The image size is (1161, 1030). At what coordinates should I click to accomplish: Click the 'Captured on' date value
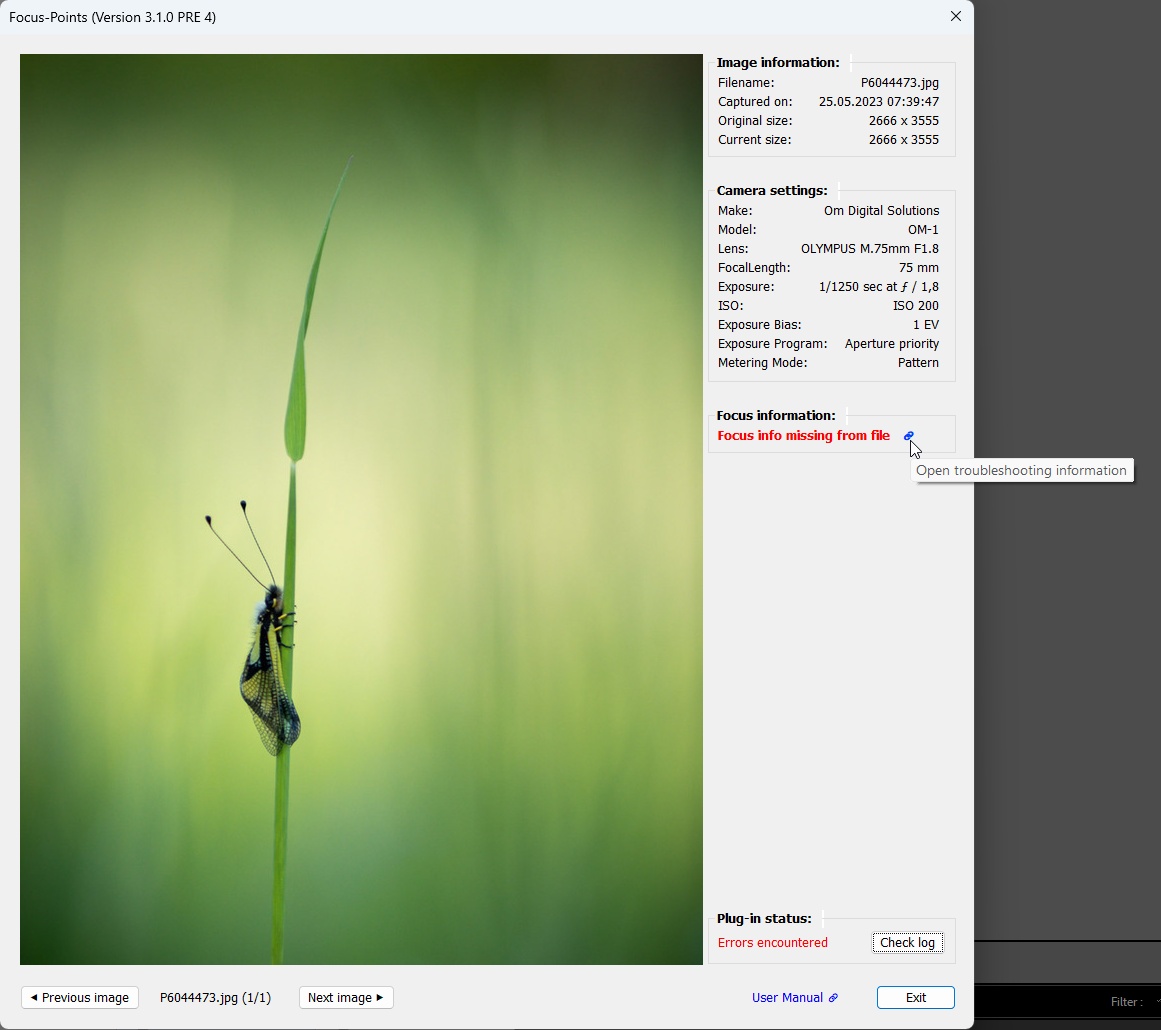[x=878, y=102]
